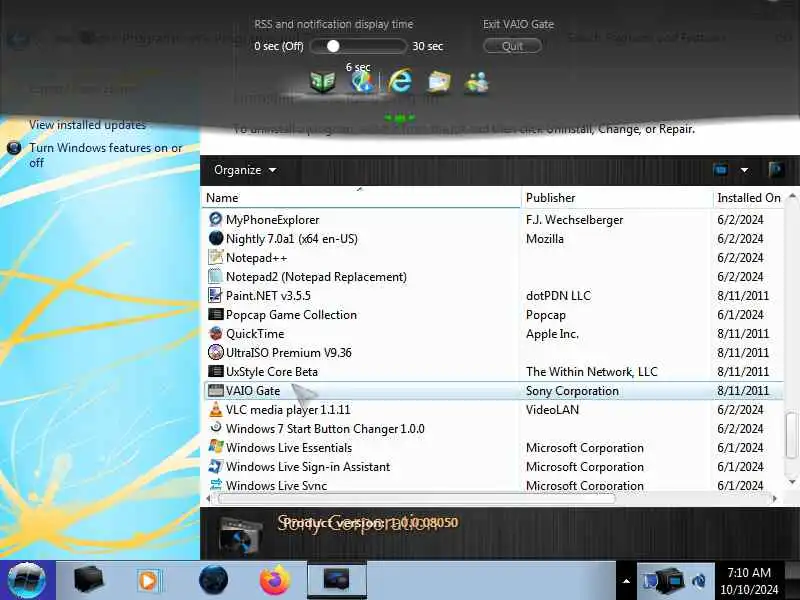800x600 pixels.
Task: Click the back arrow in the window header
Action: (18, 38)
